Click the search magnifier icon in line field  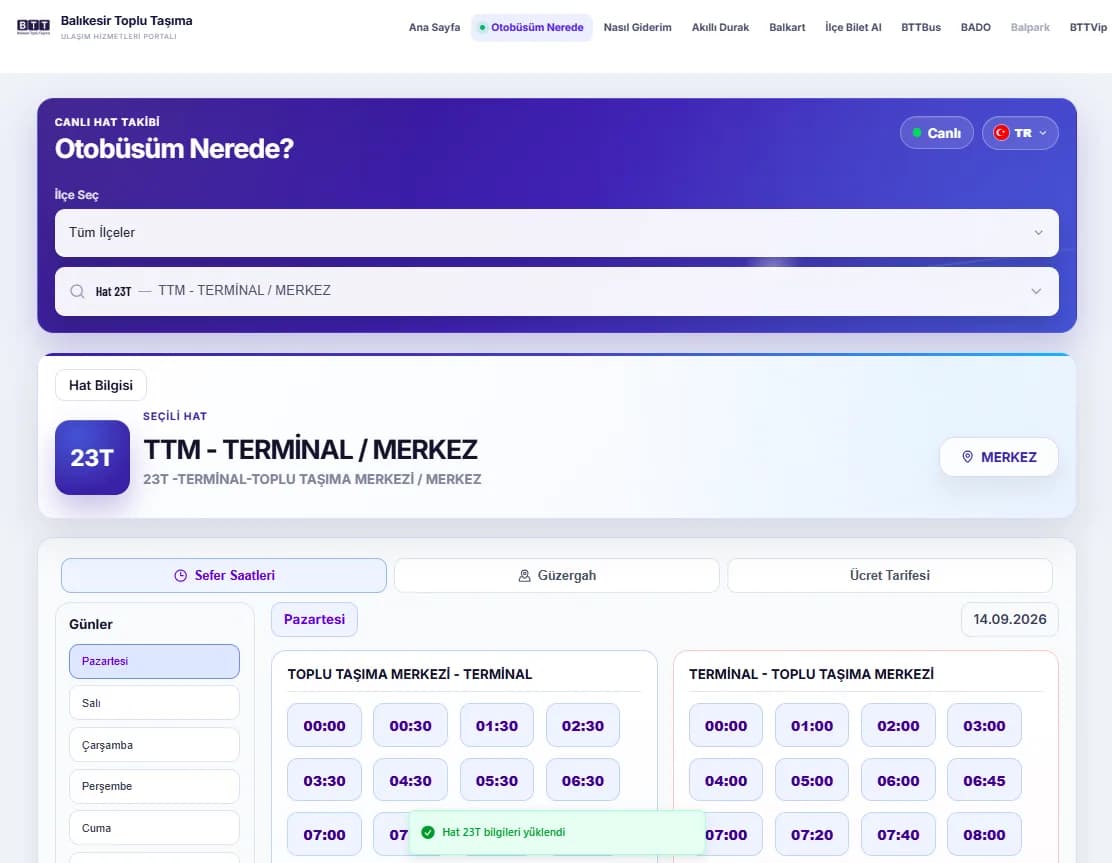click(77, 291)
